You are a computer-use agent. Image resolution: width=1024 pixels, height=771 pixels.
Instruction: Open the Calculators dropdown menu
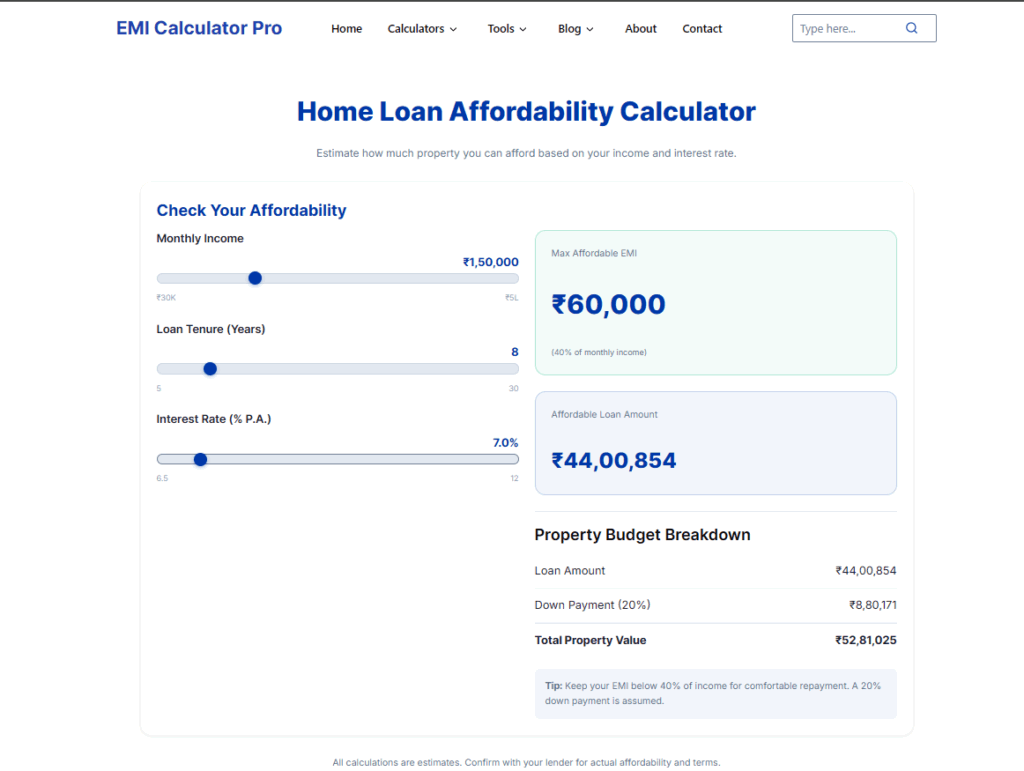click(422, 29)
